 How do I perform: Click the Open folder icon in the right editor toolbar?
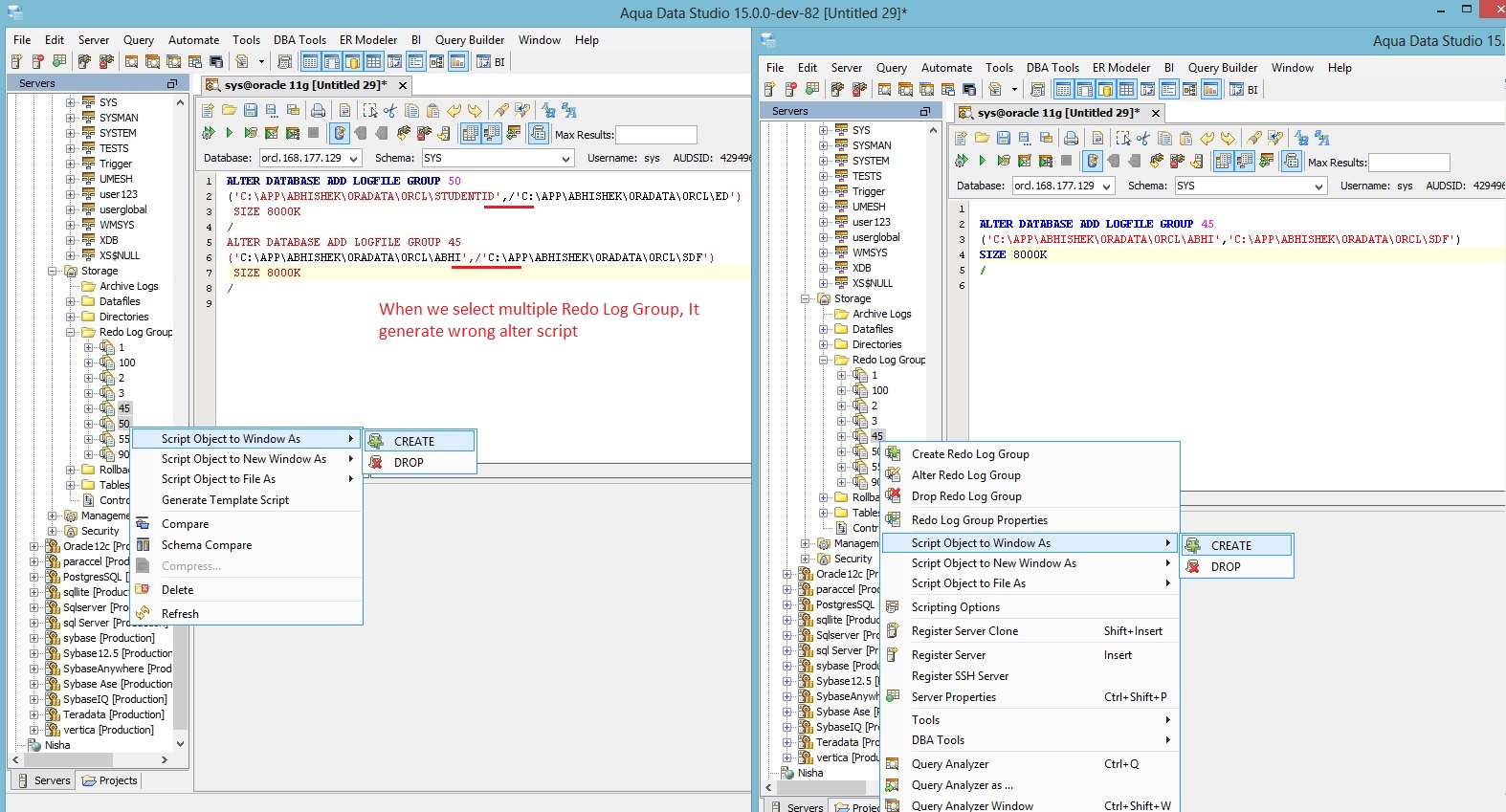[x=982, y=138]
